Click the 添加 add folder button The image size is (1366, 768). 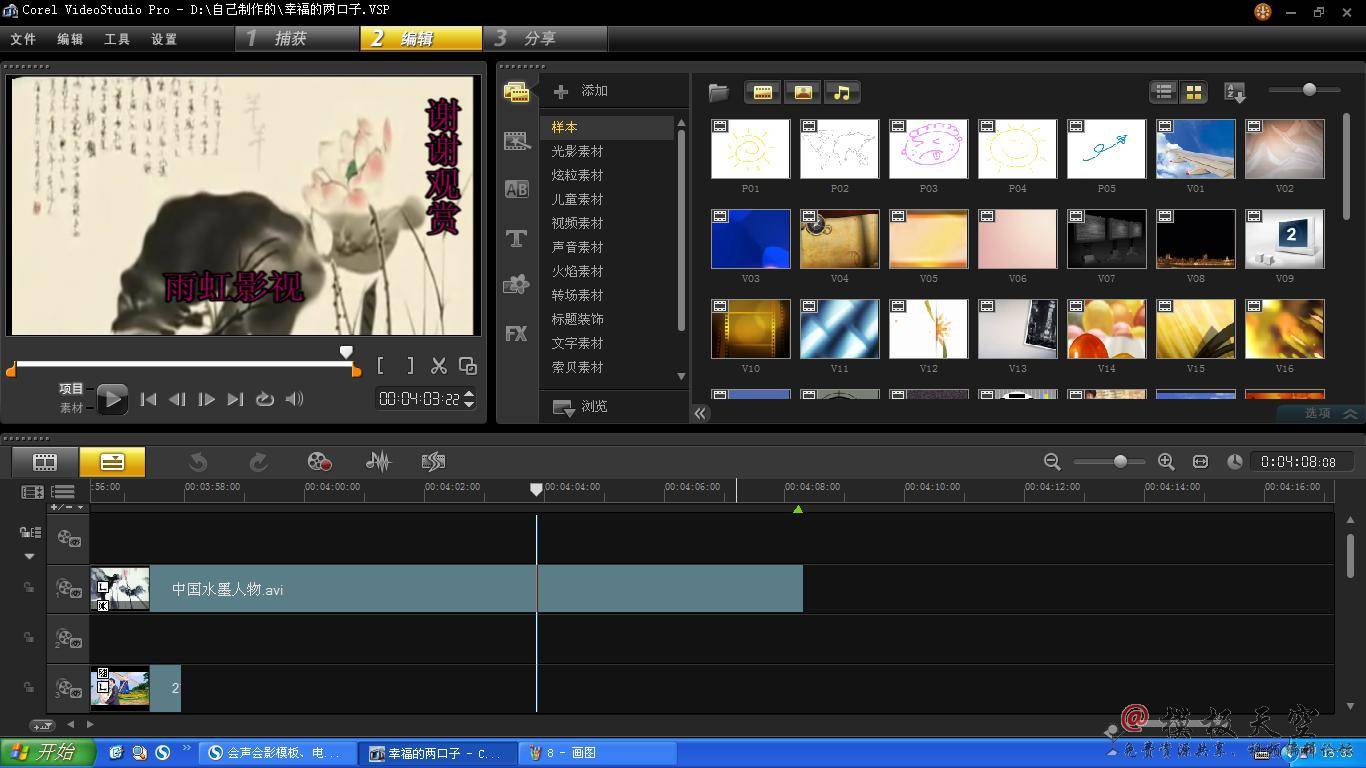[x=581, y=91]
